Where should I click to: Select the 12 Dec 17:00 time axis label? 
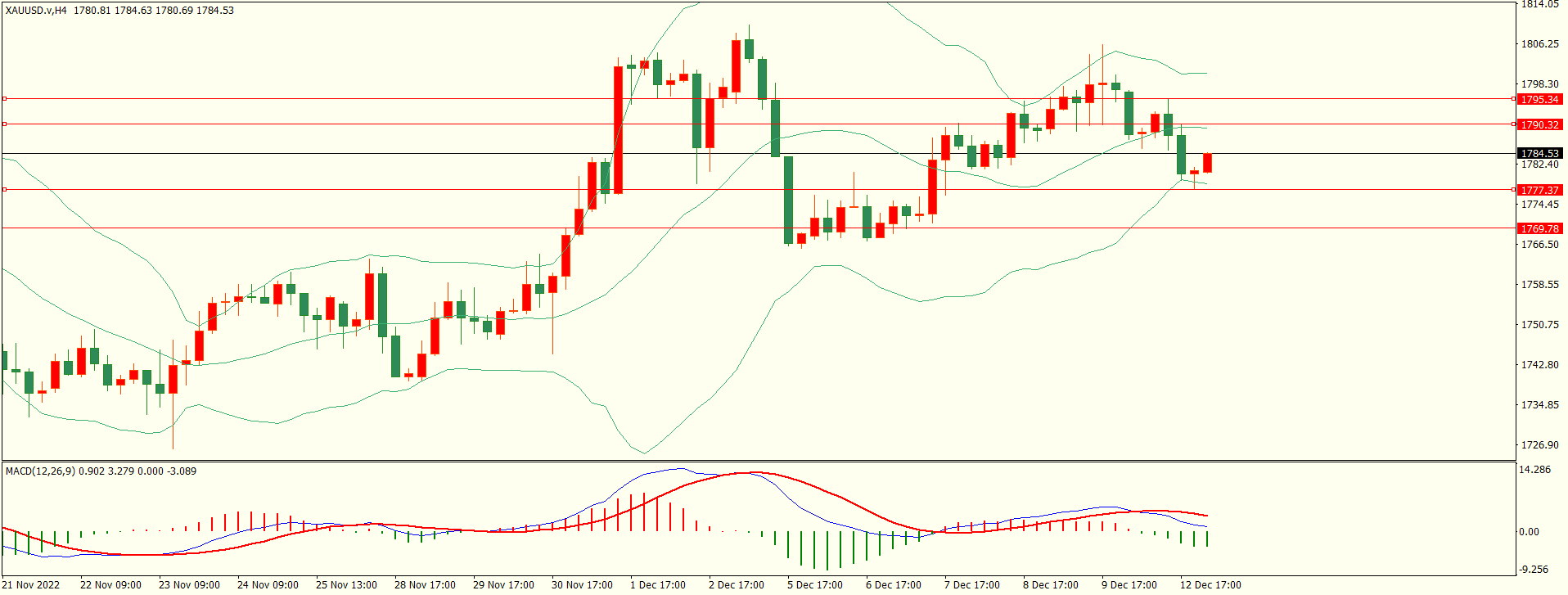[x=1210, y=585]
